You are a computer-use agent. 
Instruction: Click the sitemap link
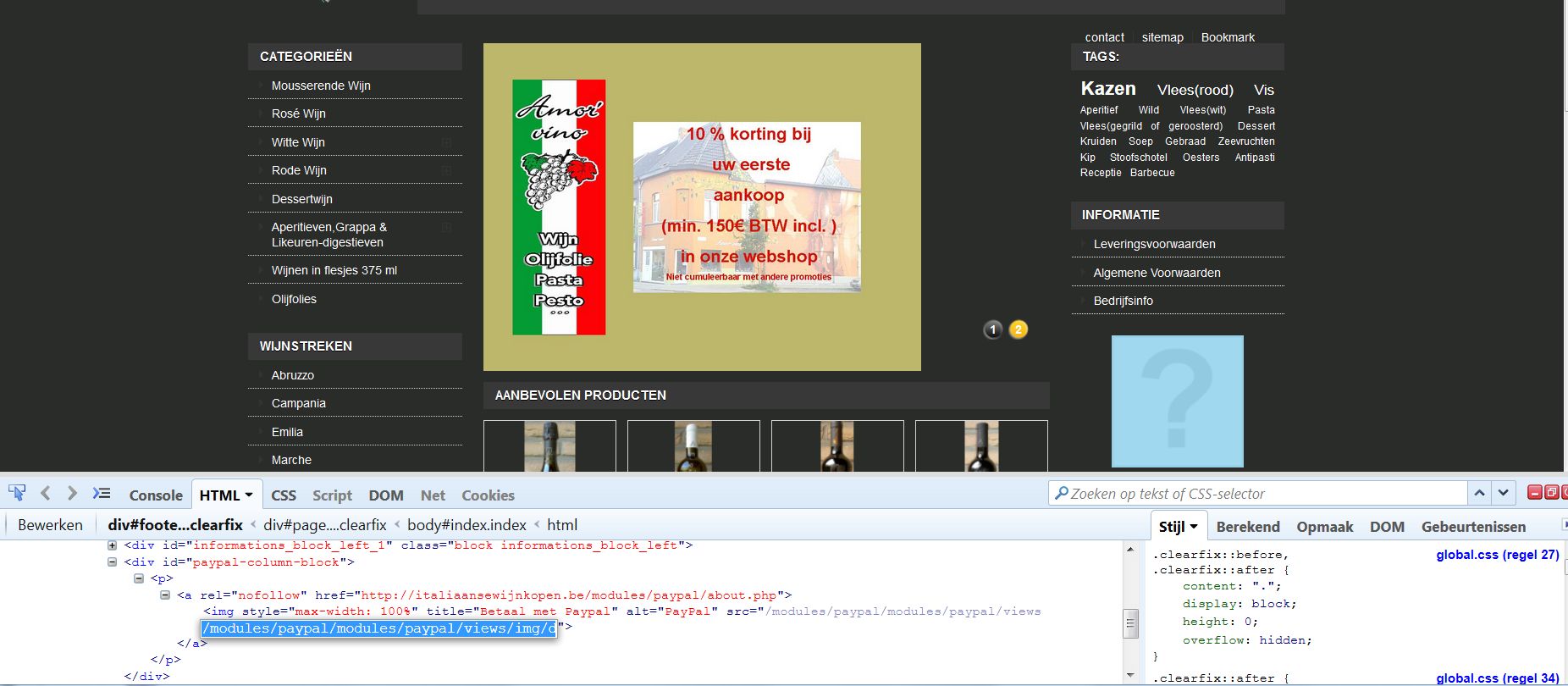(1162, 37)
